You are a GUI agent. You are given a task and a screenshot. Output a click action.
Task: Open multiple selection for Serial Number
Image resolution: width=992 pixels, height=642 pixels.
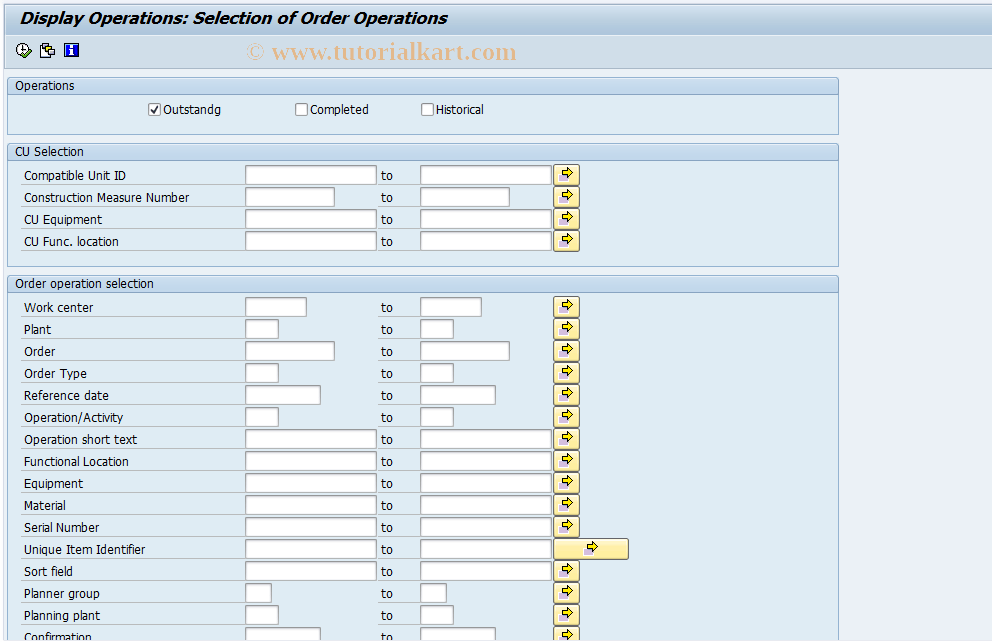coord(566,526)
